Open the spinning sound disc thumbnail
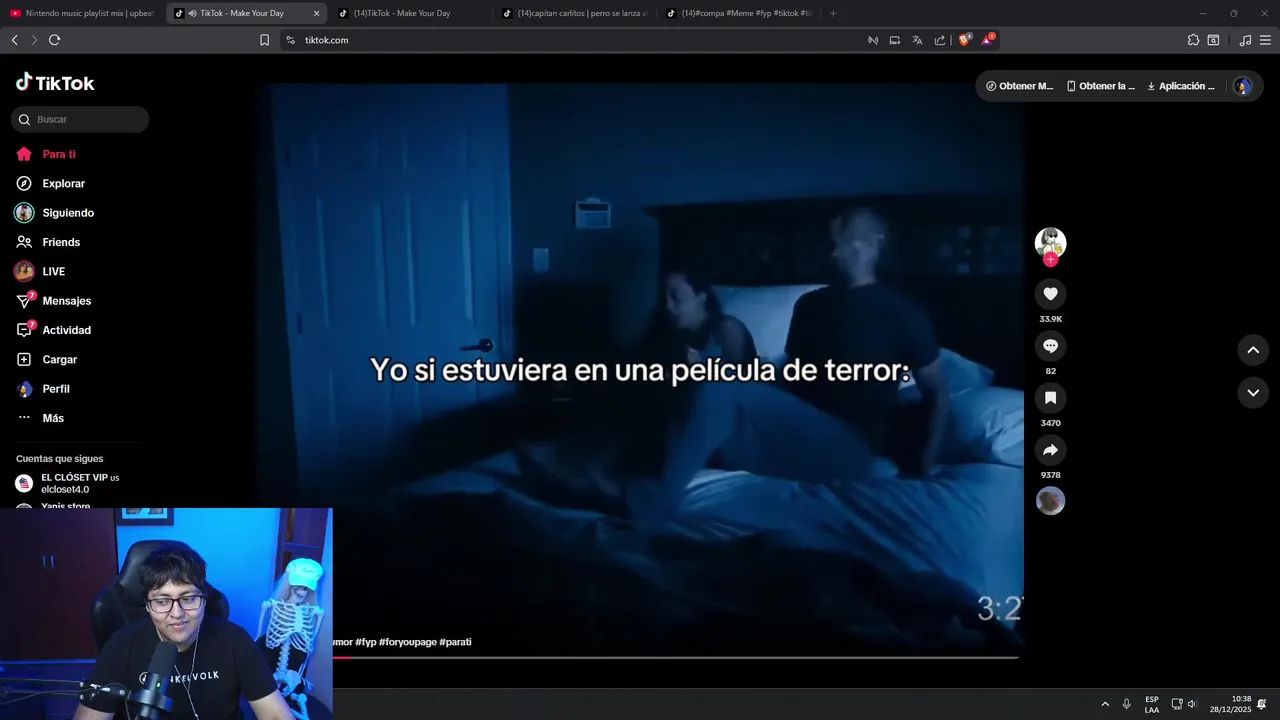The width and height of the screenshot is (1280, 720). 1050,501
